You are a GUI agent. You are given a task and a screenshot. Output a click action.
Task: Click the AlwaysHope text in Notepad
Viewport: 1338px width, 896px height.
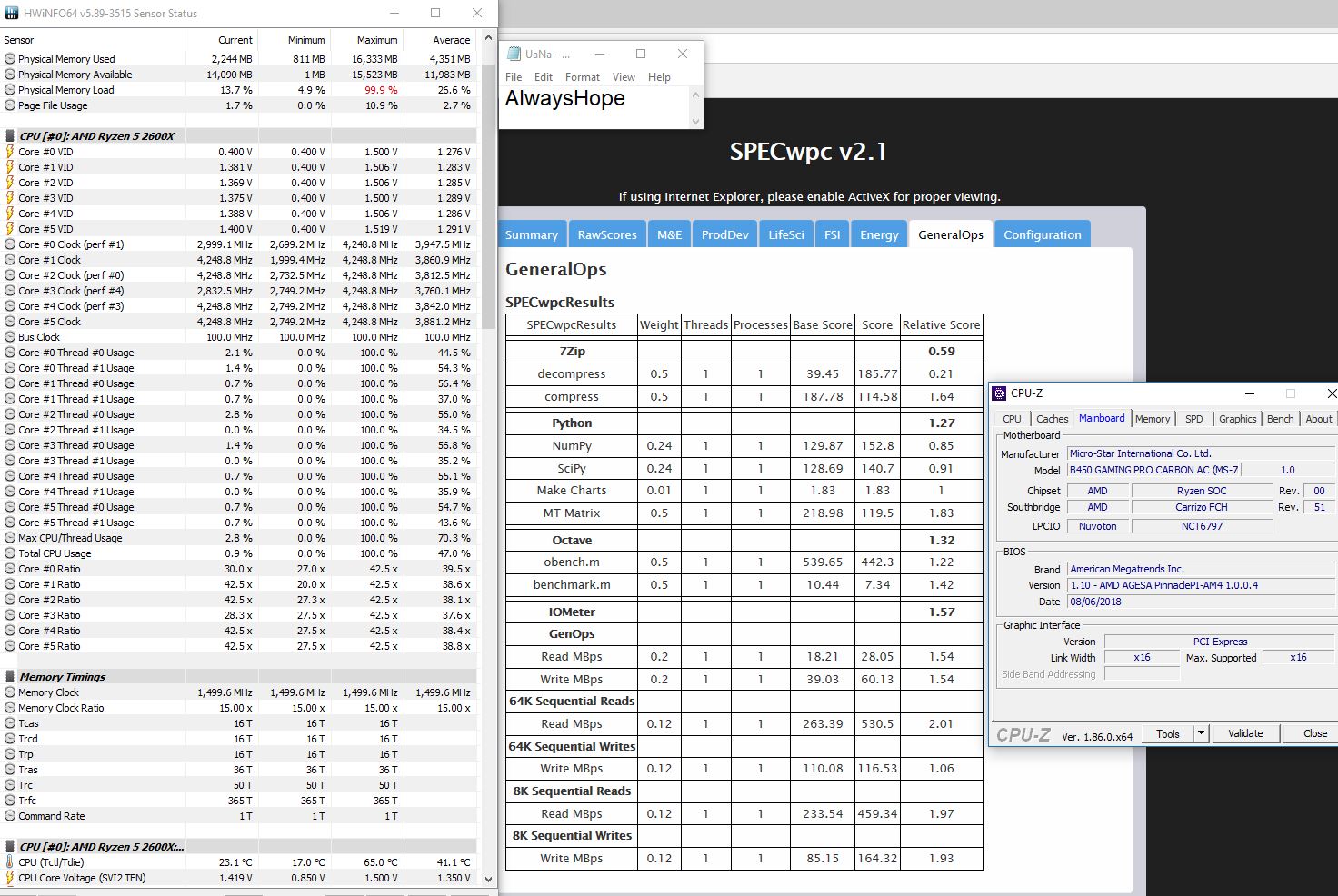coord(565,98)
